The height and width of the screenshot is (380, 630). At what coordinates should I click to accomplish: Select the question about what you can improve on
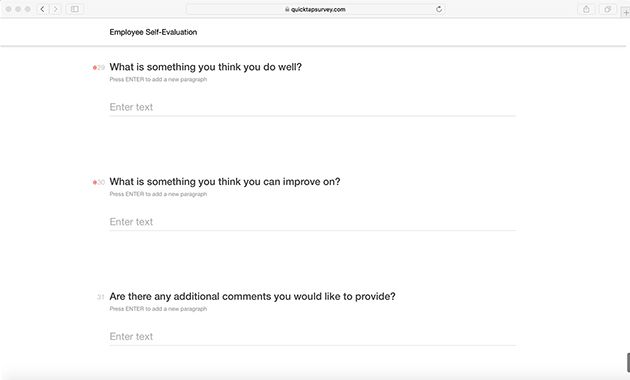coord(225,182)
